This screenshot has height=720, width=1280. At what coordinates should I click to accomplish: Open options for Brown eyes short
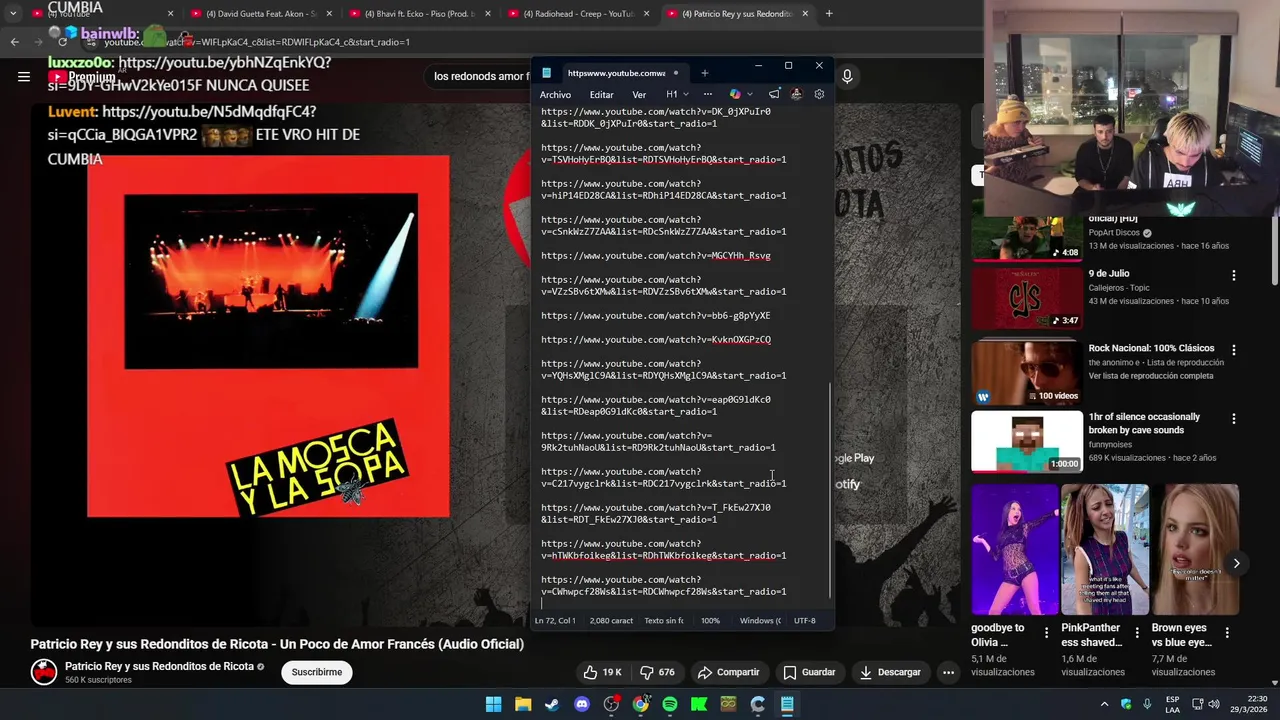(1227, 633)
